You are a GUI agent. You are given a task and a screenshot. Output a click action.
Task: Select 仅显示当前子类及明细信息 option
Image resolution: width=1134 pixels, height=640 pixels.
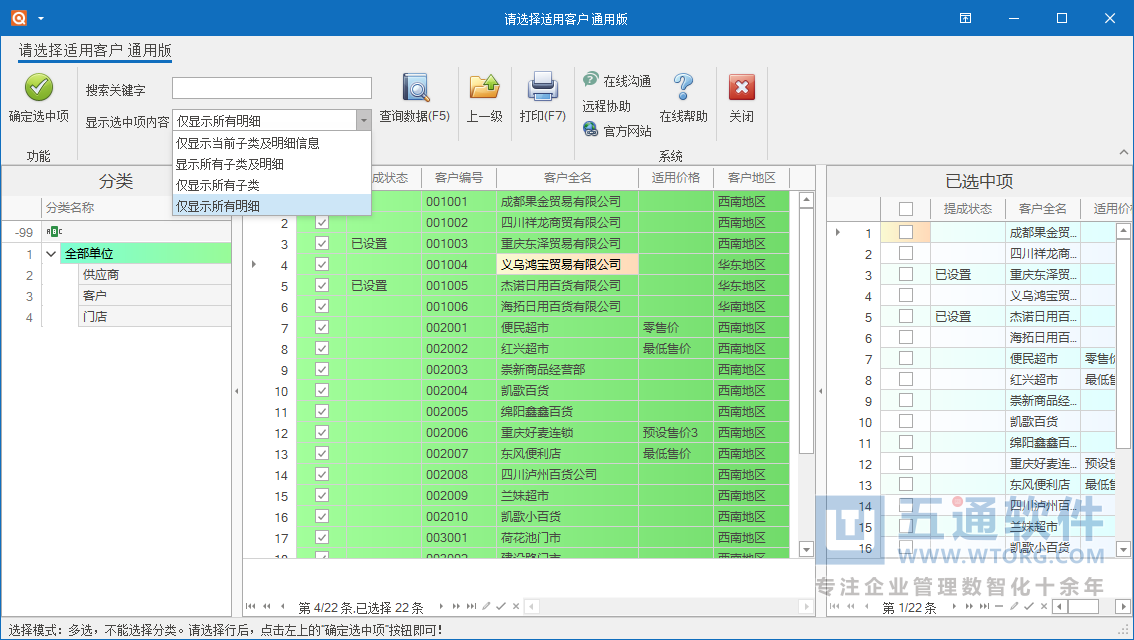pyautogui.click(x=272, y=143)
